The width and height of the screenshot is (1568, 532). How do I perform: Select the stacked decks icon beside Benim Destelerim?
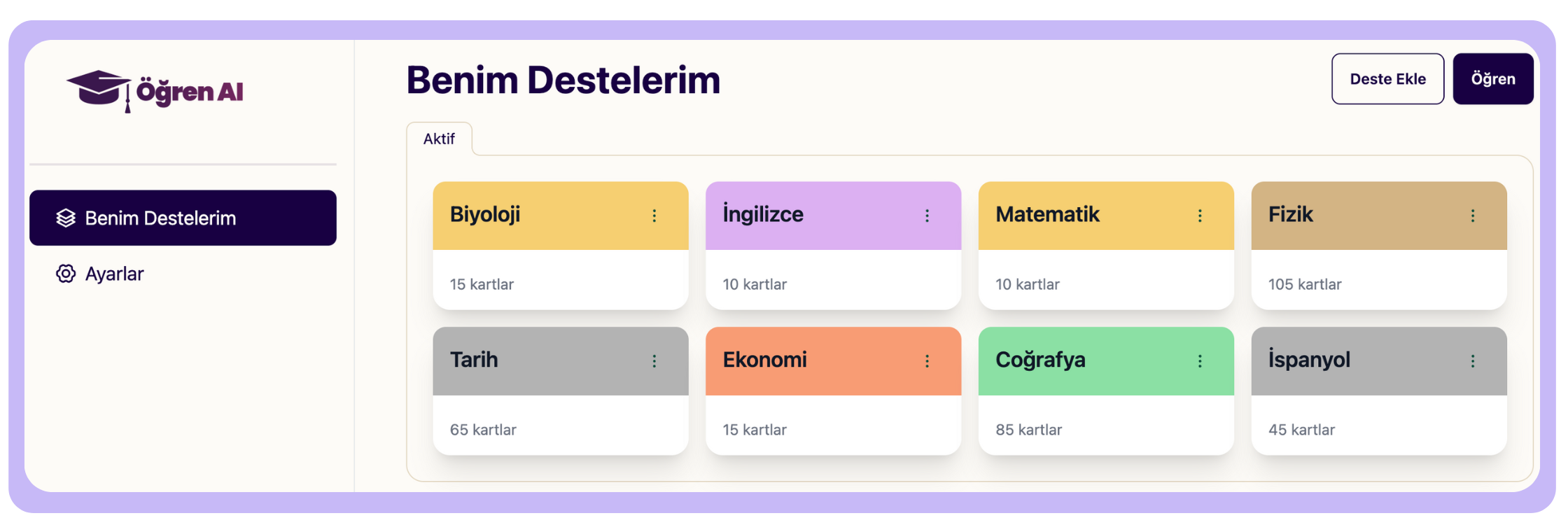click(x=66, y=218)
